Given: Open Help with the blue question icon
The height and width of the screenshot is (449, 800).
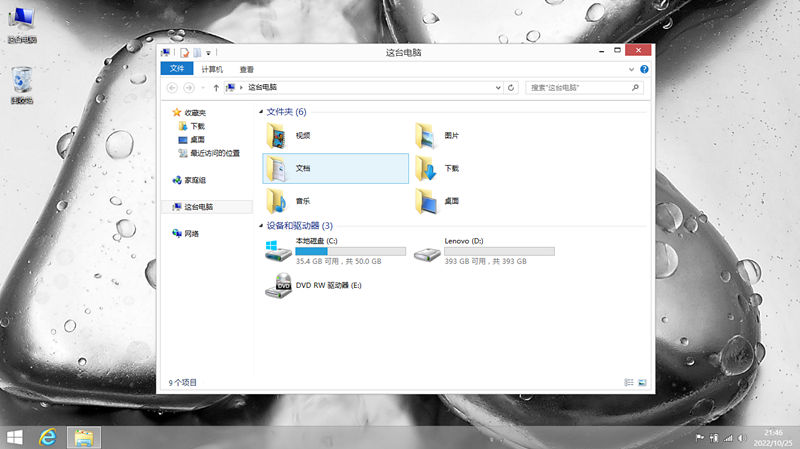Looking at the screenshot, I should [x=644, y=69].
